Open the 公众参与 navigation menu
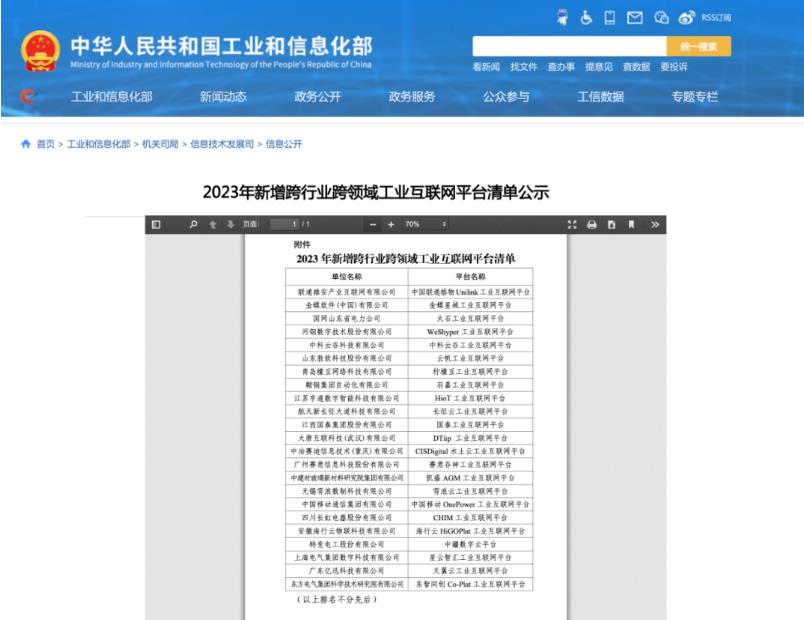Viewport: 804px width, 620px height. pyautogui.click(x=506, y=96)
